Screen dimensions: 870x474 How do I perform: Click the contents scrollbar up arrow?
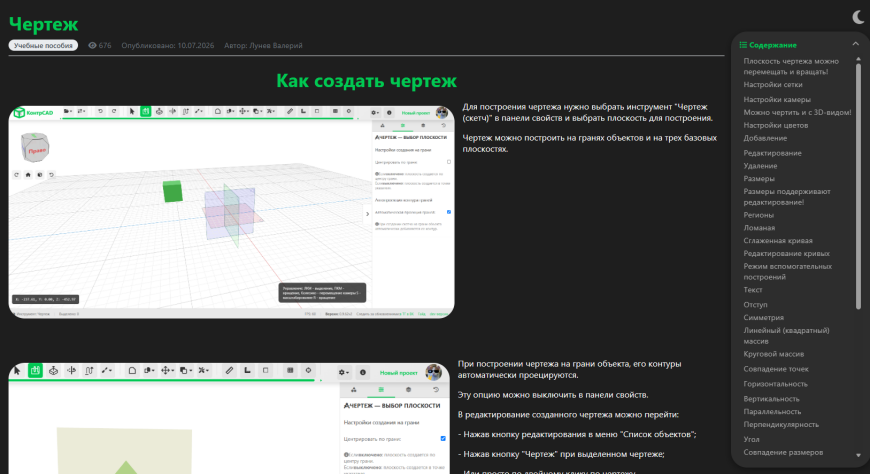point(858,59)
